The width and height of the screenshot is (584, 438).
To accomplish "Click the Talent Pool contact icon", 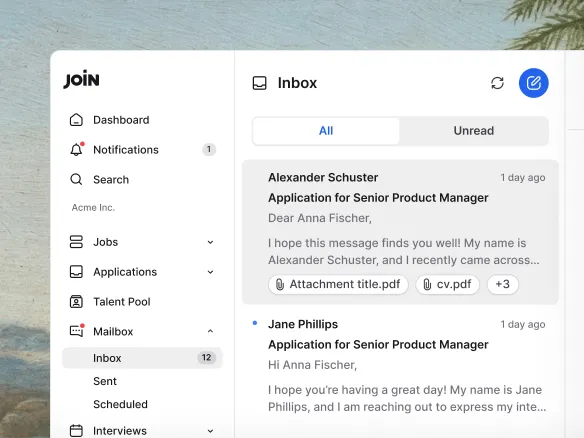I will 76,302.
